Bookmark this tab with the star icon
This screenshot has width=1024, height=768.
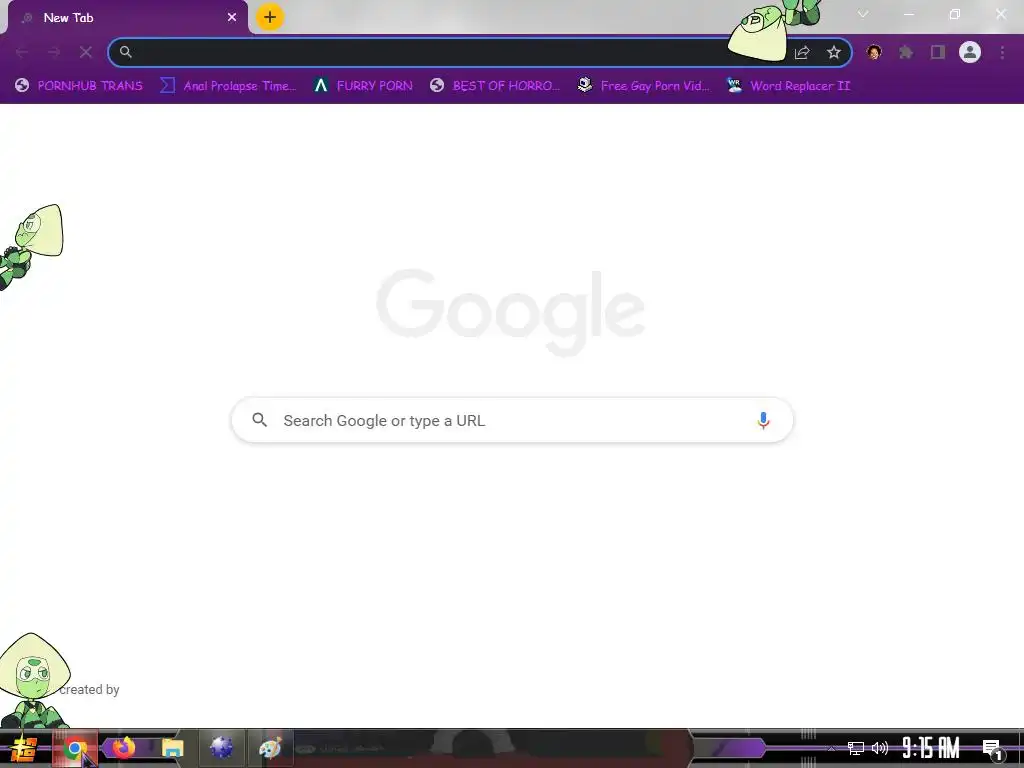point(834,52)
